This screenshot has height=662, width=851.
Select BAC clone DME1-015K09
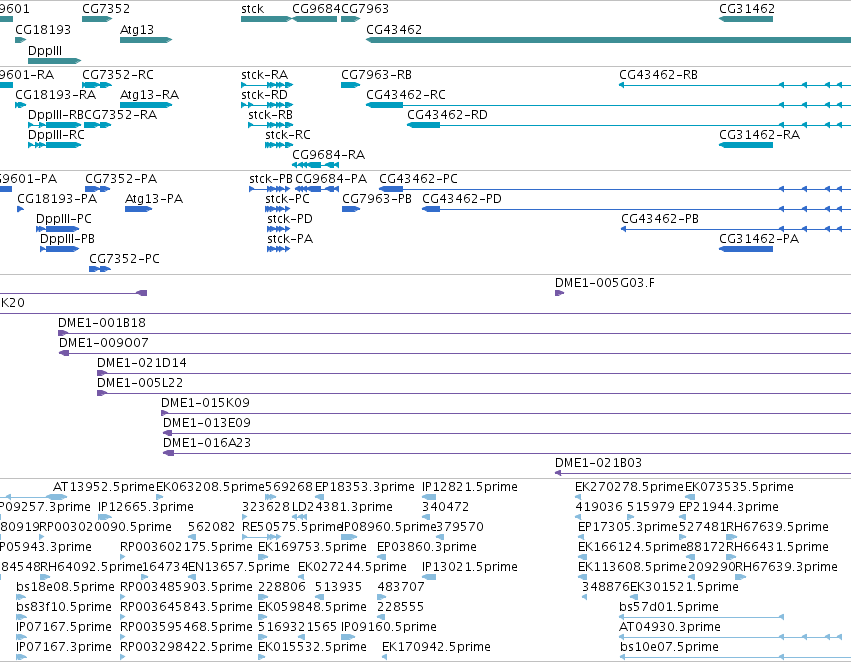tap(506, 413)
